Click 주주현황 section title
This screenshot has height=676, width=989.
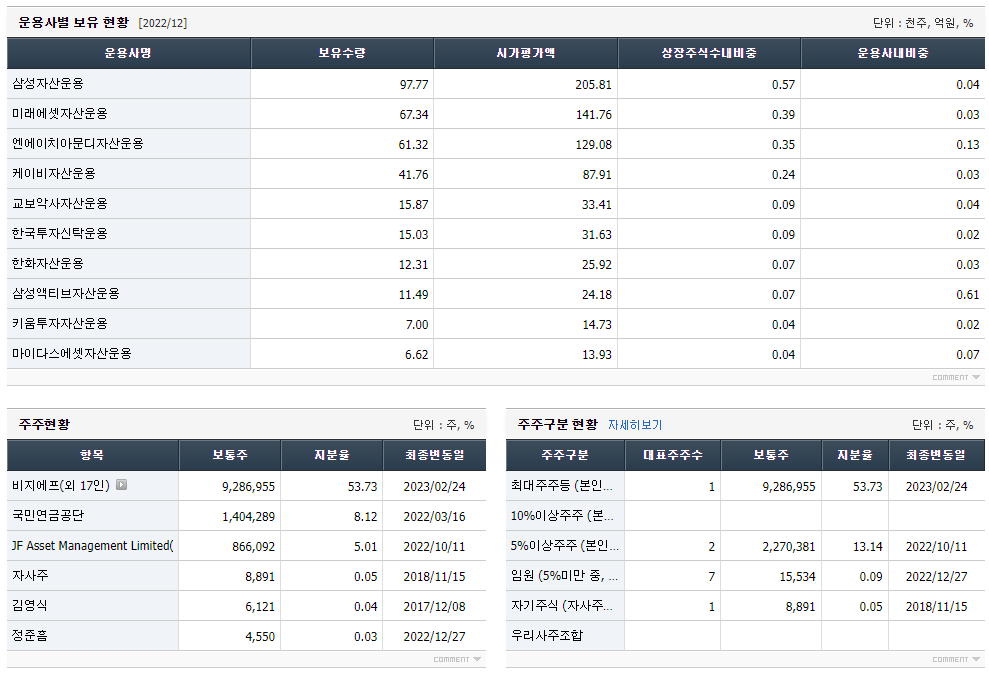[44, 424]
